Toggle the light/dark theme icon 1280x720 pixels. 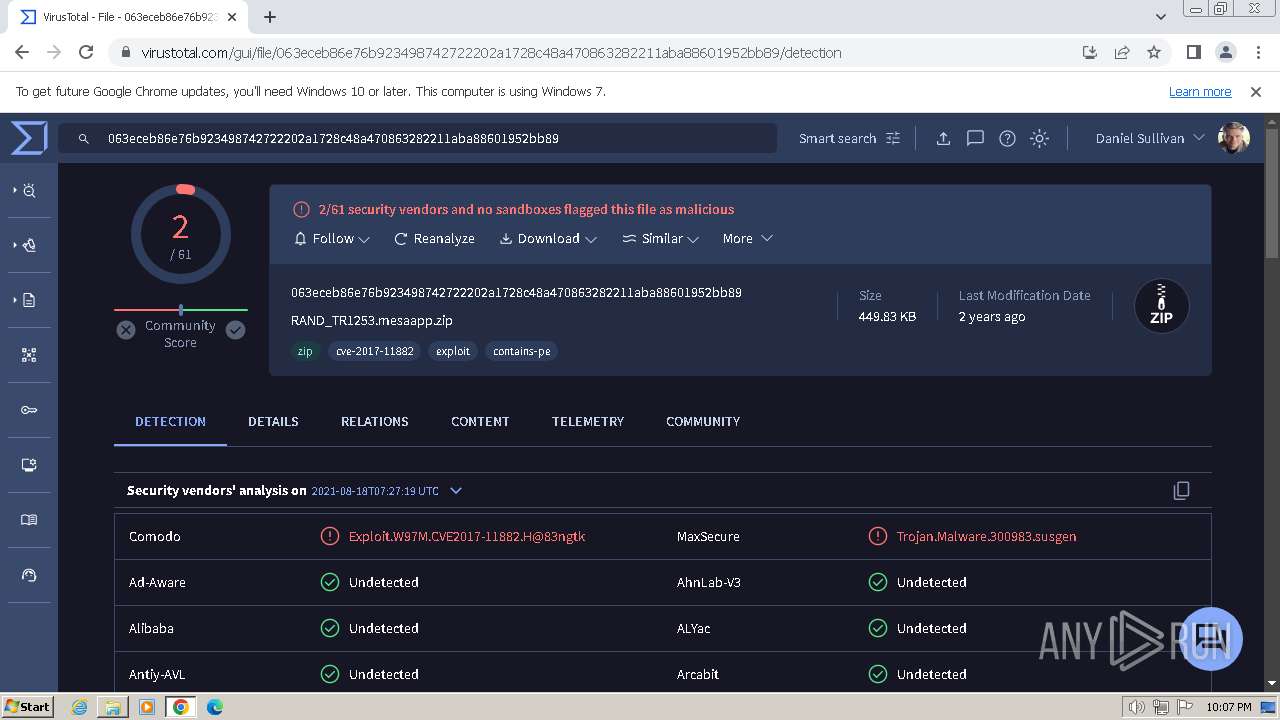[1039, 139]
